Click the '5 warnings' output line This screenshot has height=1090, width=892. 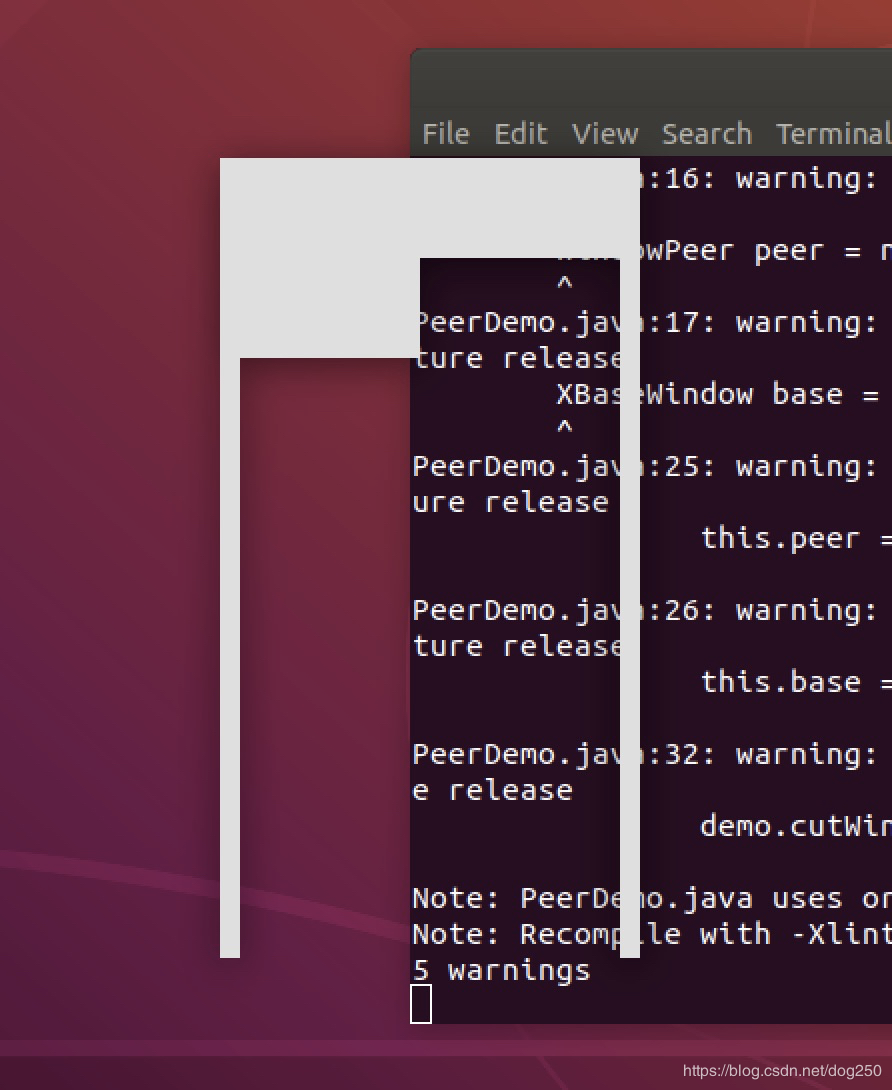pyautogui.click(x=501, y=970)
